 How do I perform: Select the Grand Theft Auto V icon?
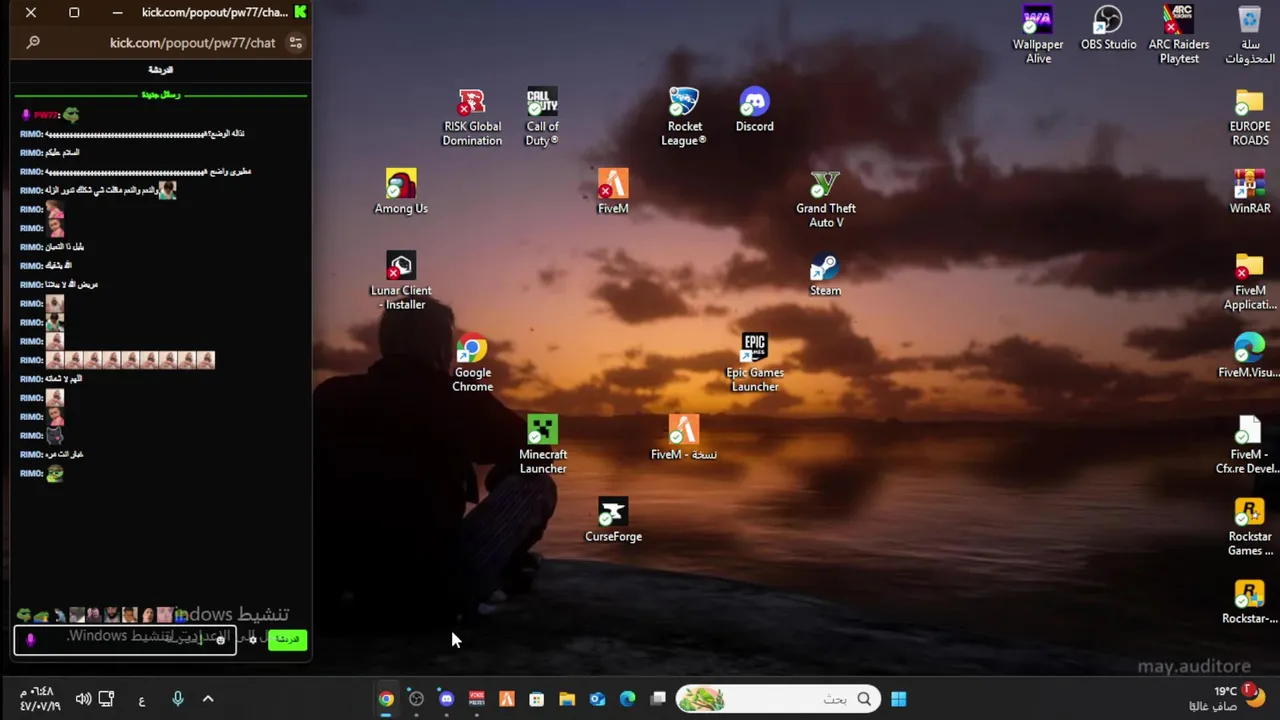point(825,199)
